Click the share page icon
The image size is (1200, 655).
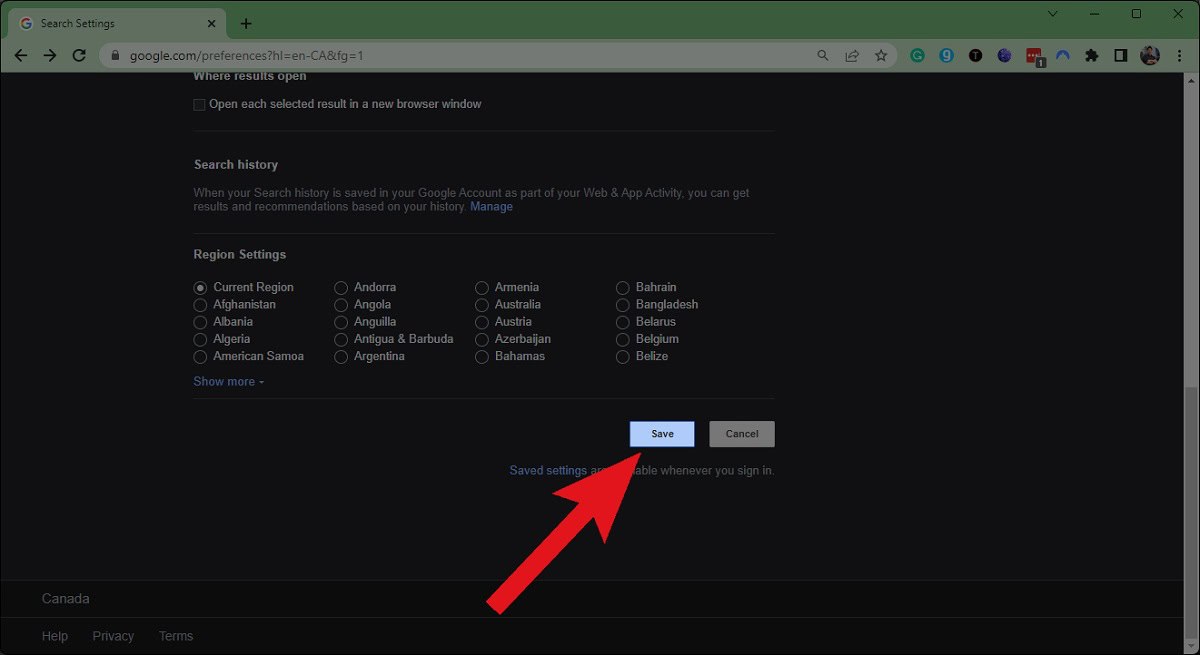point(852,56)
